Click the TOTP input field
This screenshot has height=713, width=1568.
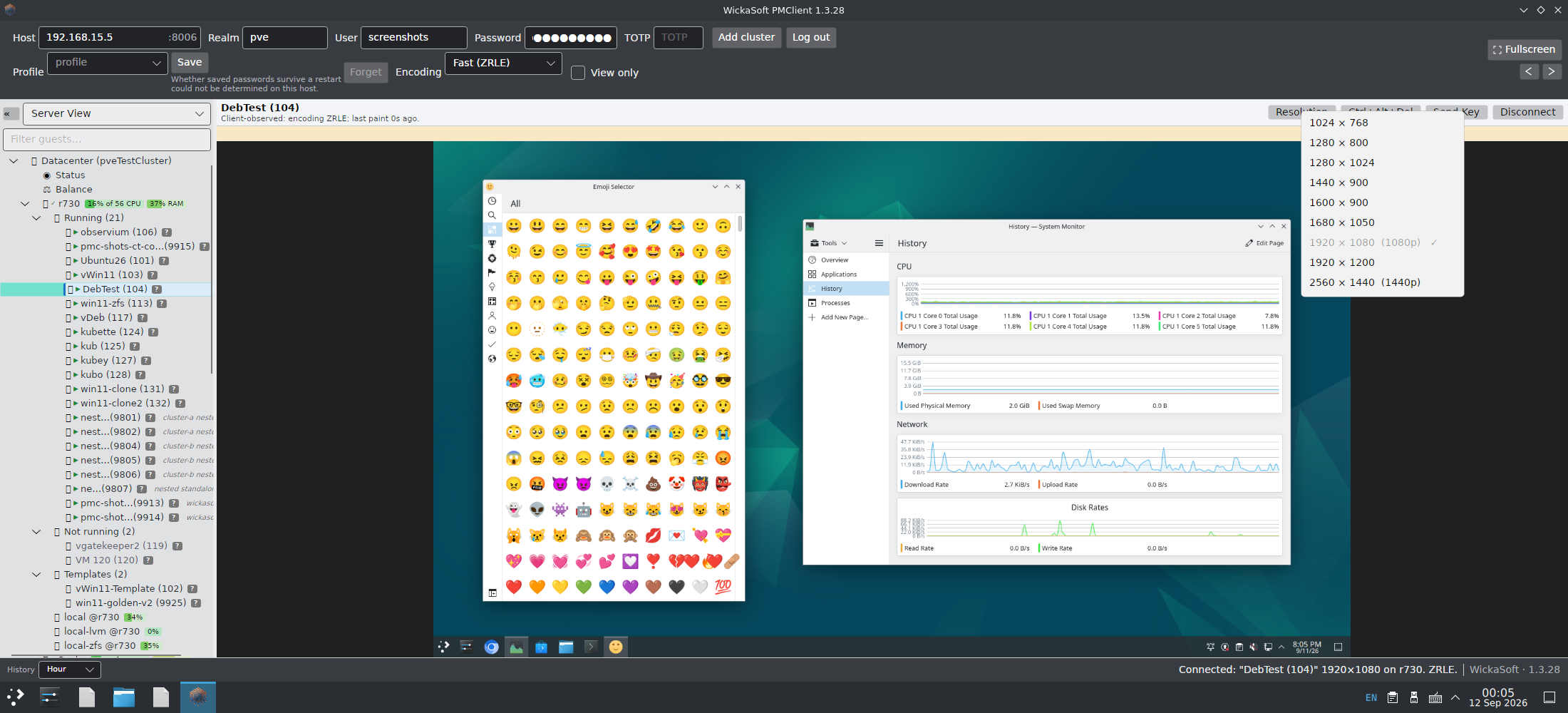(678, 38)
